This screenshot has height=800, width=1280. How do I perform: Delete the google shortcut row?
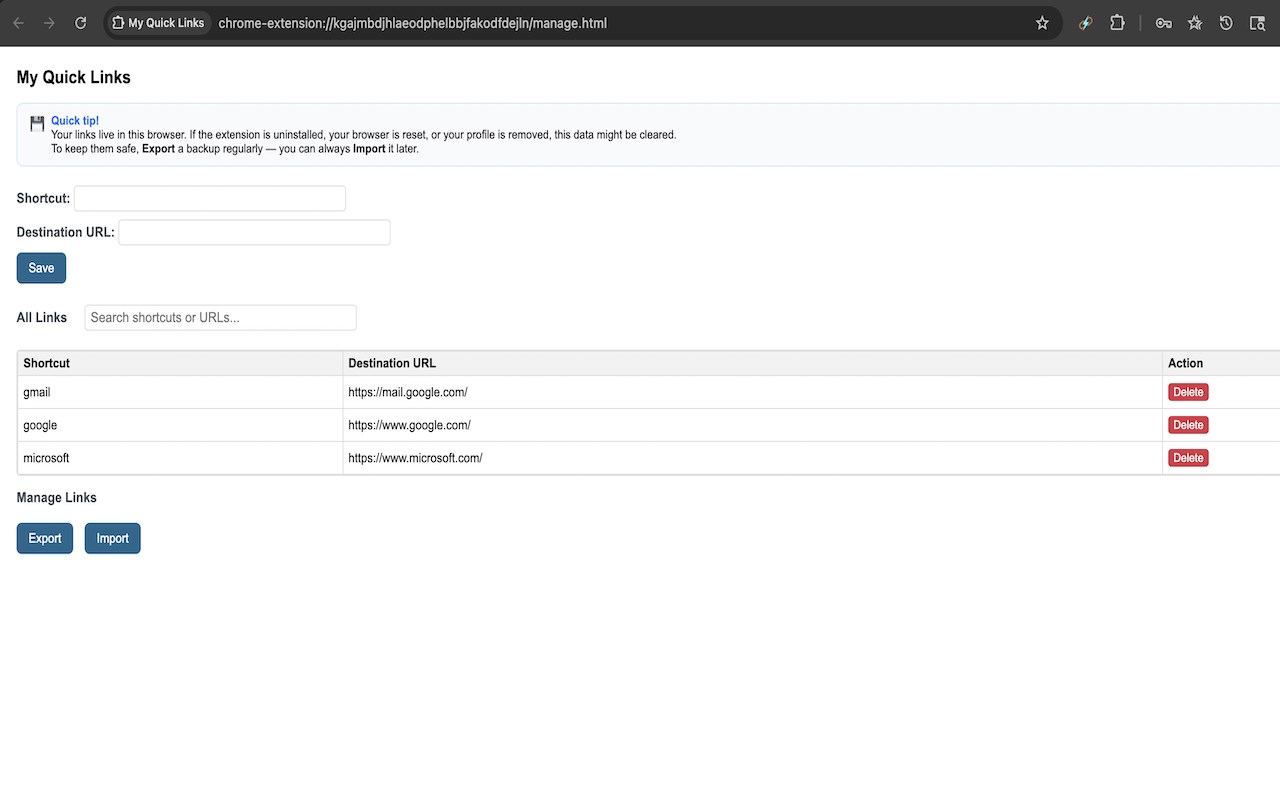click(1188, 425)
